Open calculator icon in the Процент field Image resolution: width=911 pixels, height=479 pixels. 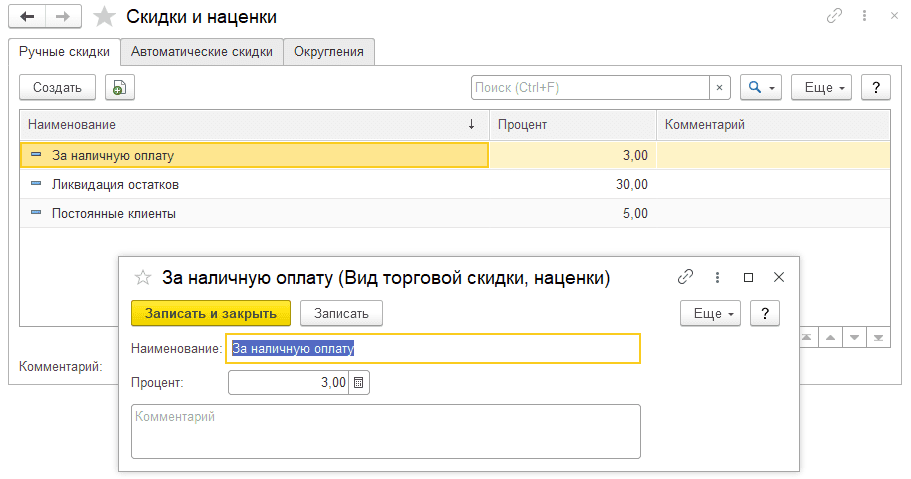coord(360,382)
